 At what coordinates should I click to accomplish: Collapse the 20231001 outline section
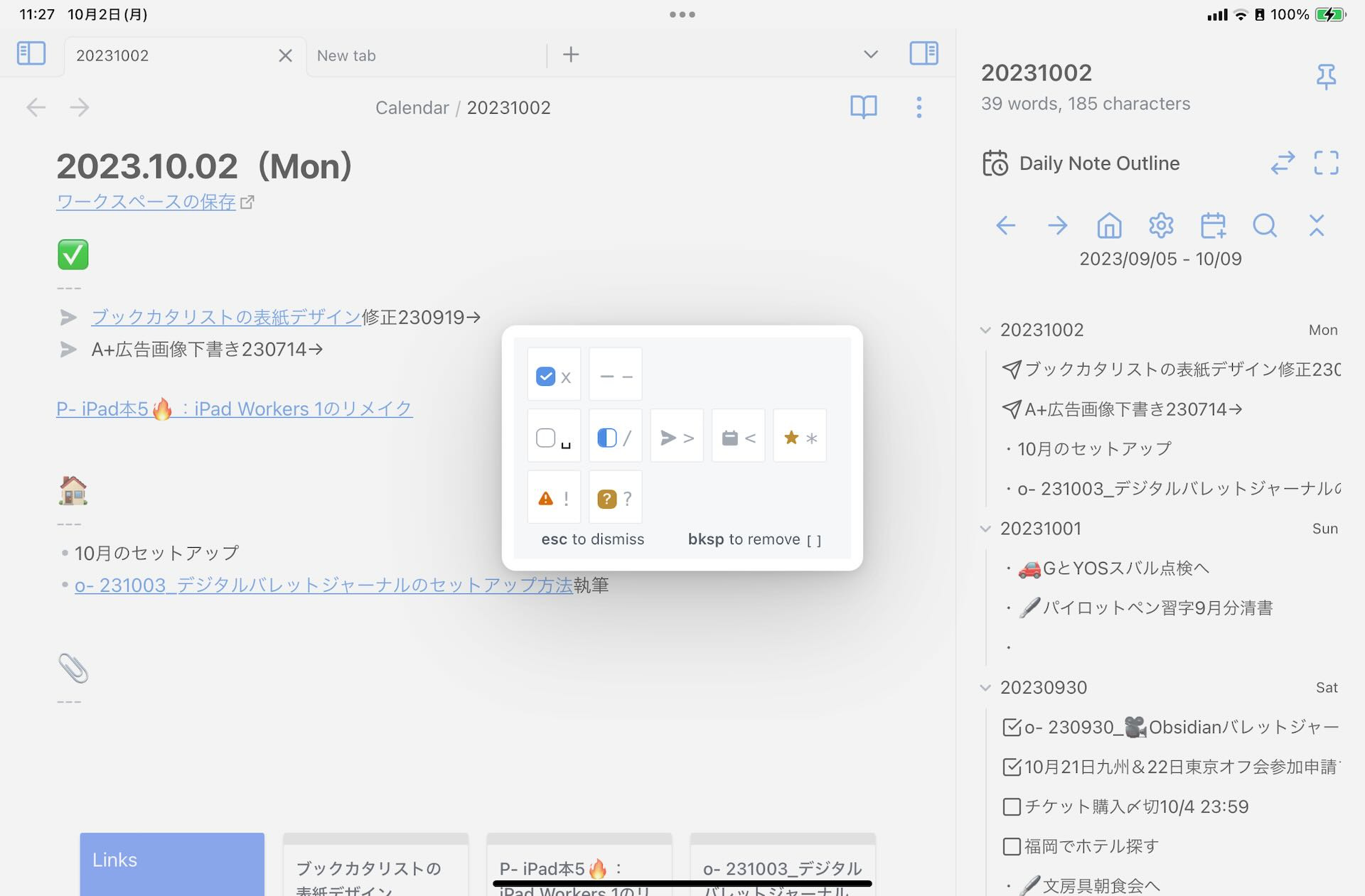click(985, 529)
